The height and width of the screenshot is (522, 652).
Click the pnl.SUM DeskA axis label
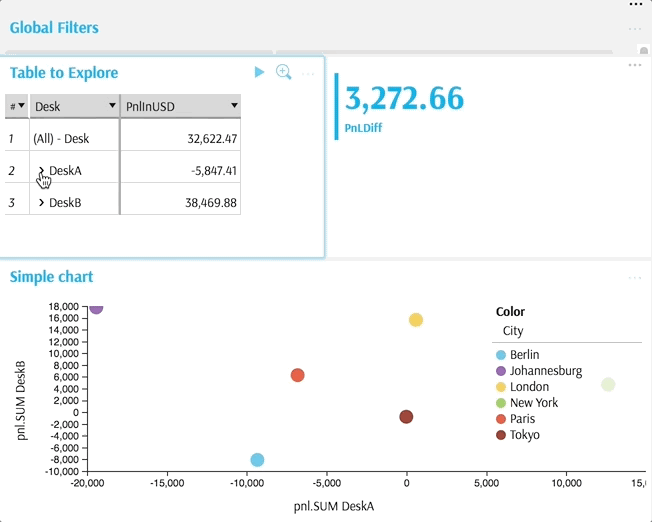[334, 506]
